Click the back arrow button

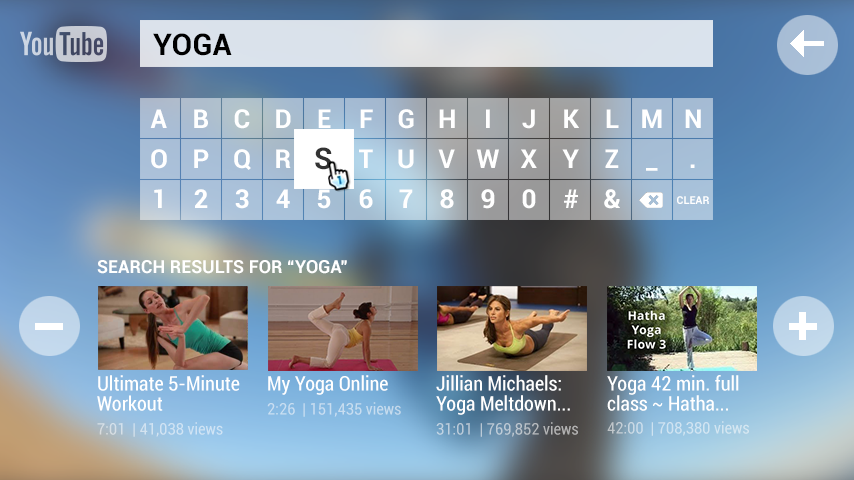[x=807, y=44]
